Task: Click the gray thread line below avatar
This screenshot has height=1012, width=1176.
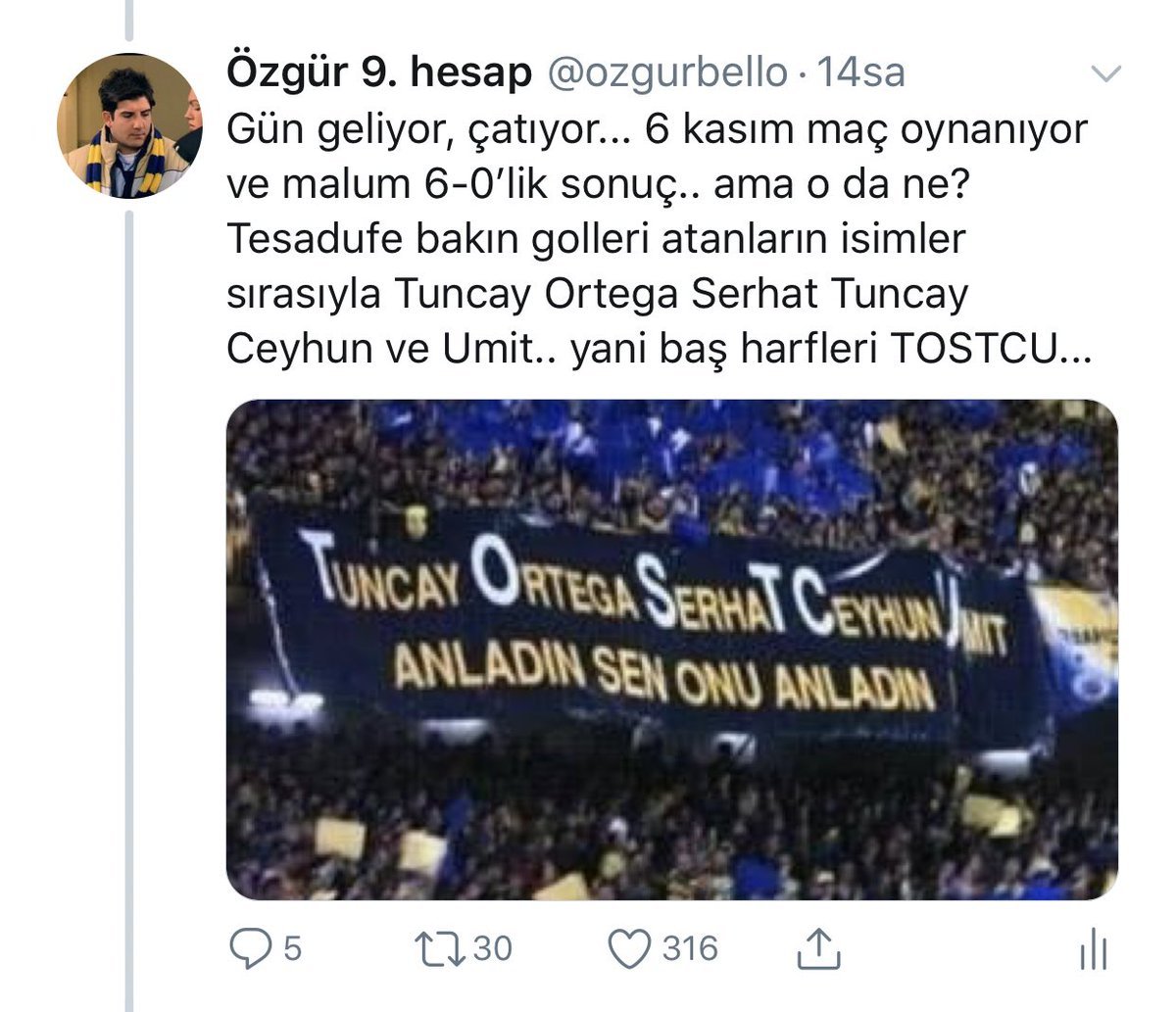Action: (128, 588)
